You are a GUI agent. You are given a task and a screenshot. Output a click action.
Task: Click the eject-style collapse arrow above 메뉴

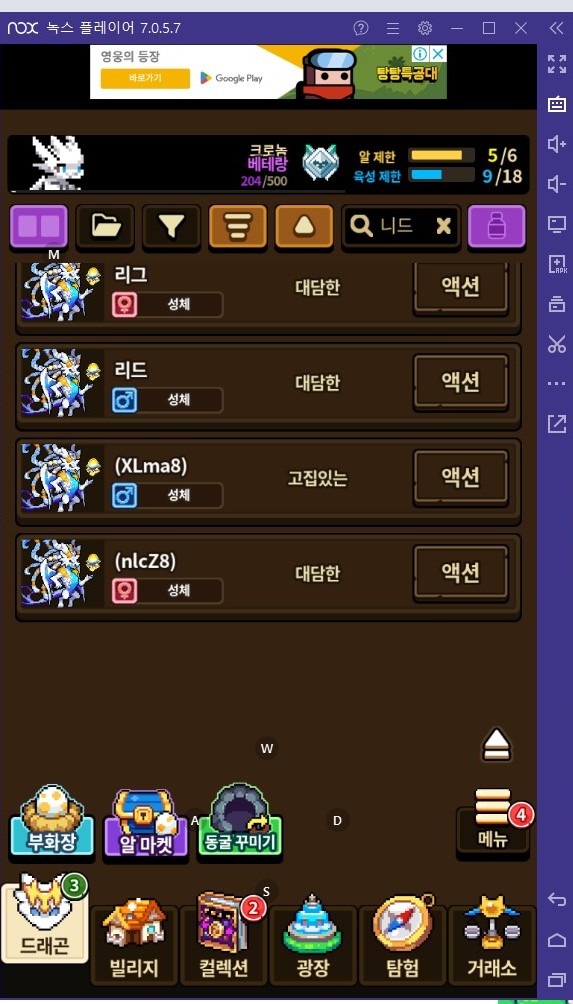coord(496,745)
